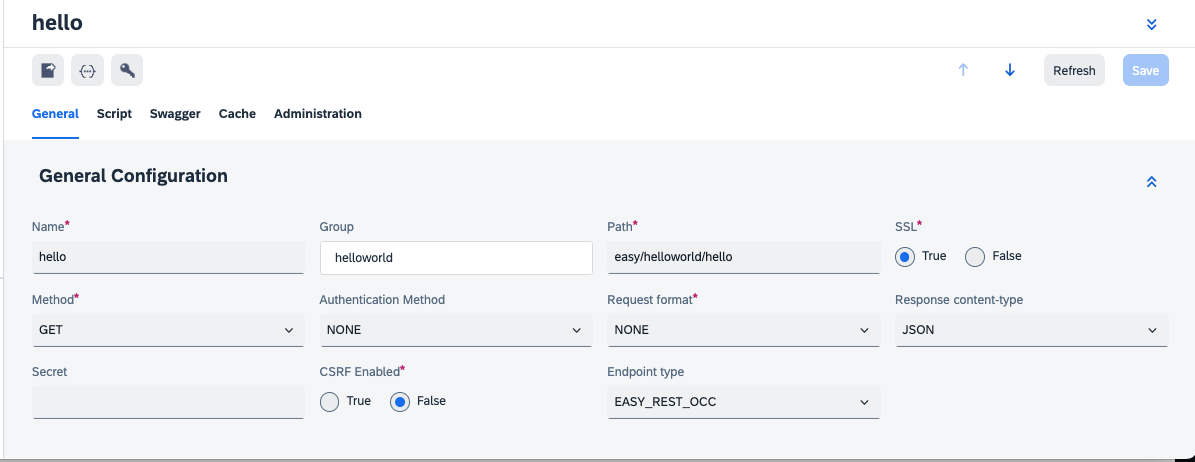The image size is (1195, 462).
Task: Open the Swagger tab
Action: (x=175, y=114)
